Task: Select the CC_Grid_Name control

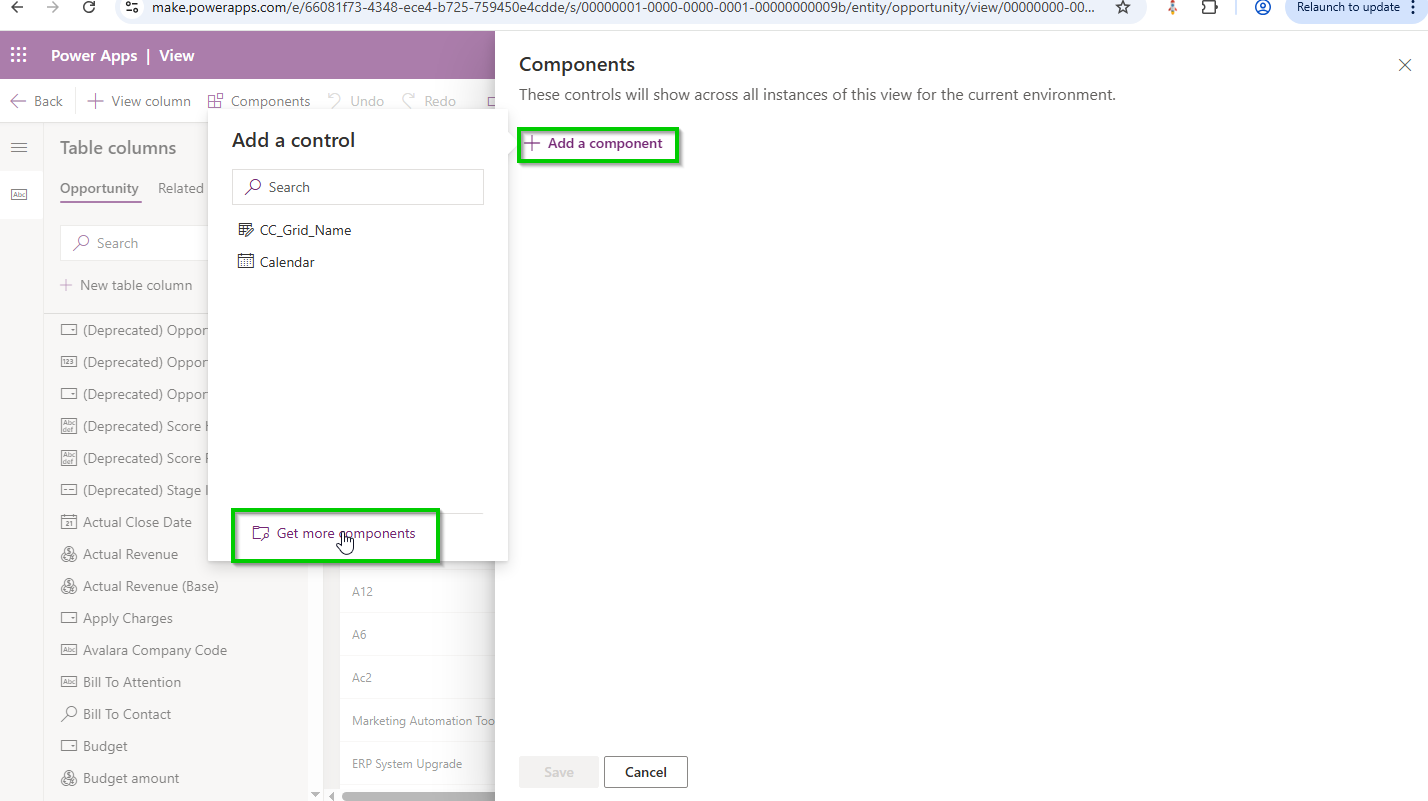Action: point(304,230)
